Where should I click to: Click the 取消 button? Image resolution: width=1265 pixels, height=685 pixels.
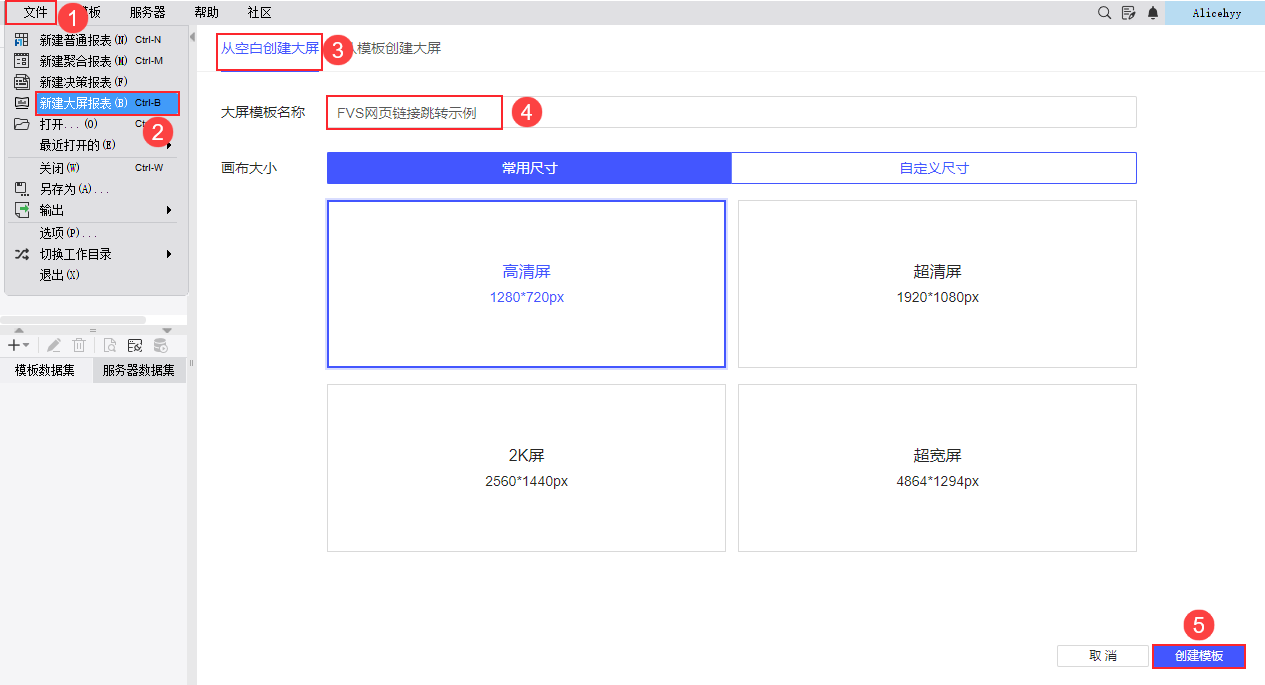click(1103, 656)
